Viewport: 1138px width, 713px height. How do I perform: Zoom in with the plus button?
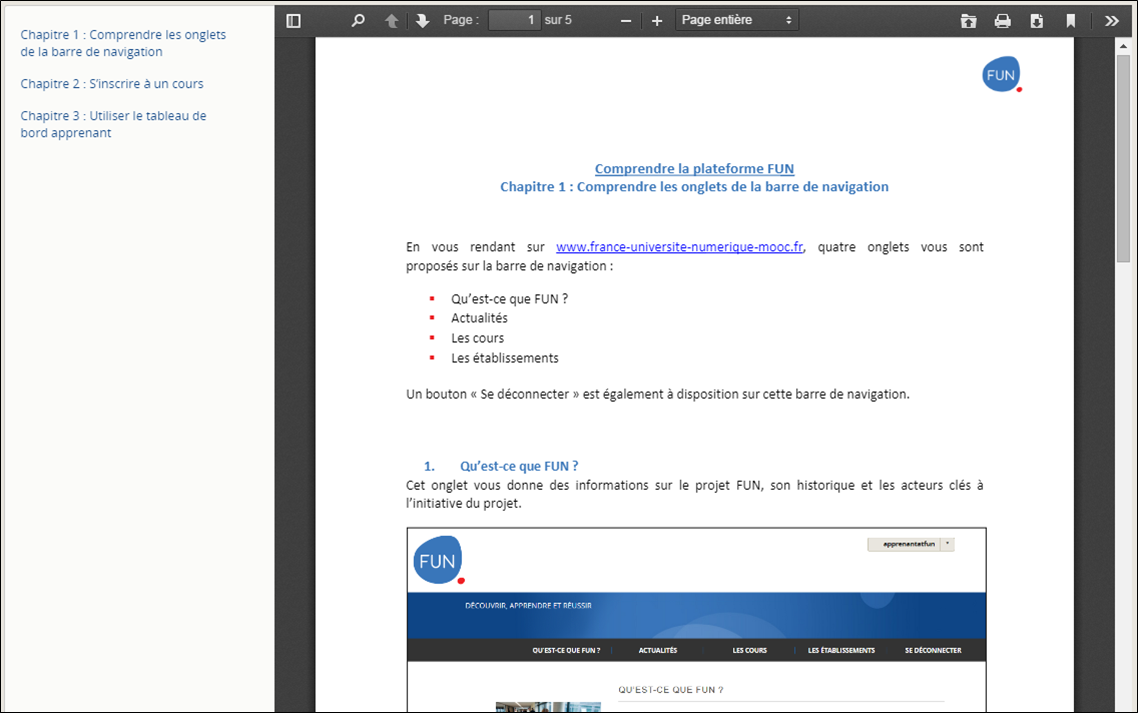(657, 21)
